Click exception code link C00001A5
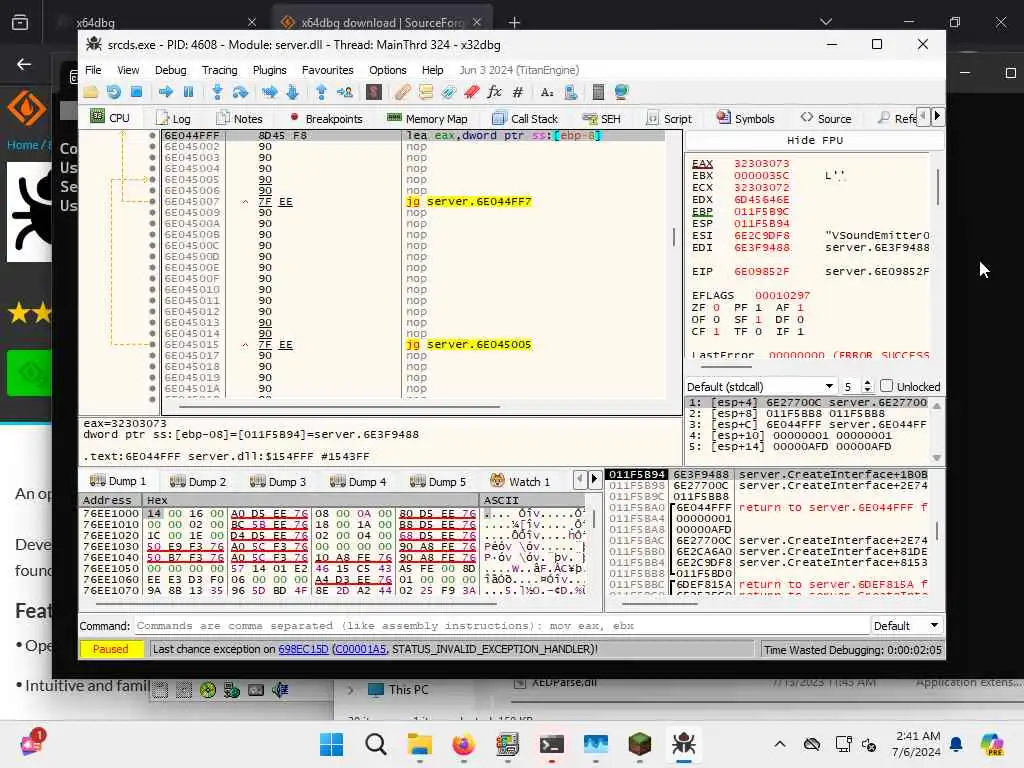Viewport: 1024px width, 768px height. (x=360, y=649)
